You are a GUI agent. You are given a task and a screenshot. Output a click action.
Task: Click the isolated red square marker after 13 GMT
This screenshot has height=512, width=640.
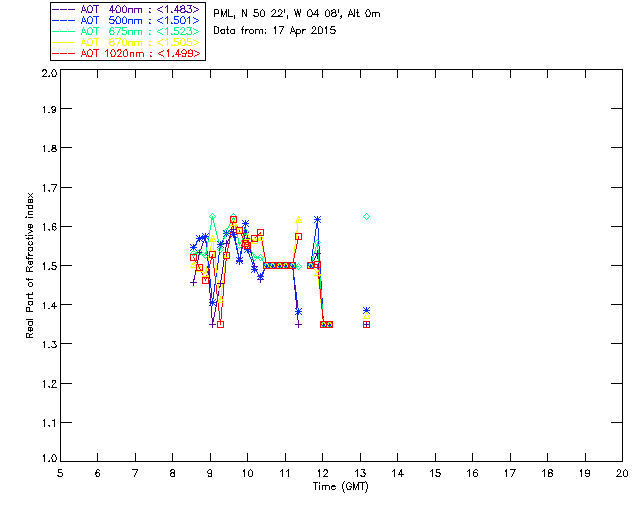point(367,325)
